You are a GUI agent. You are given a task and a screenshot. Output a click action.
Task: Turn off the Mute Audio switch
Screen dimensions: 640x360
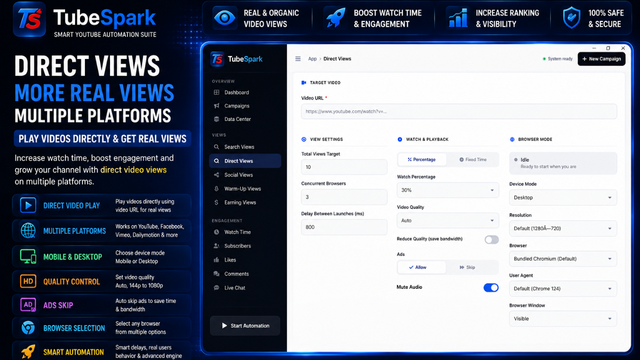[x=491, y=288]
